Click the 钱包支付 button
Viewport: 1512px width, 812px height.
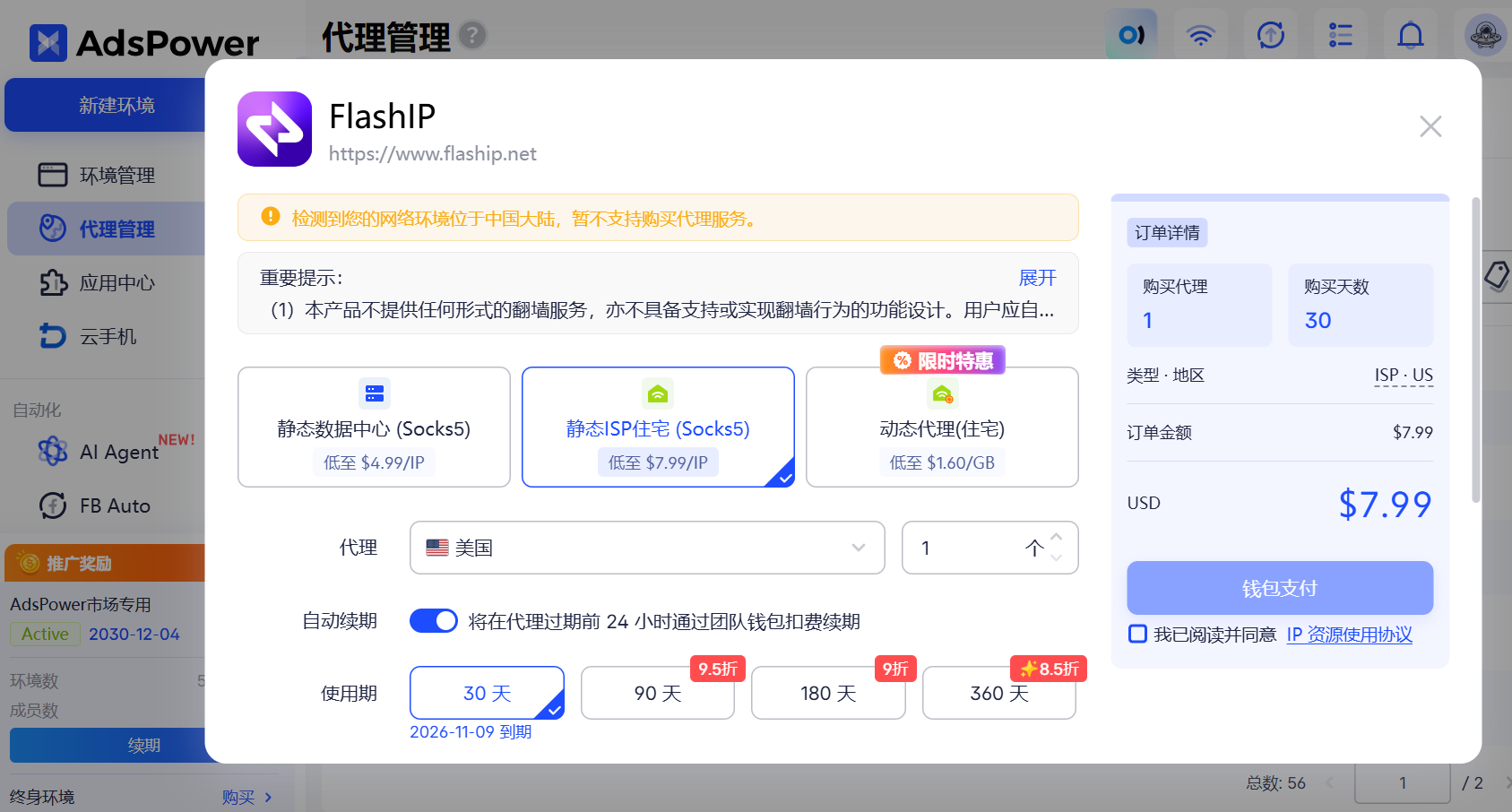1280,588
